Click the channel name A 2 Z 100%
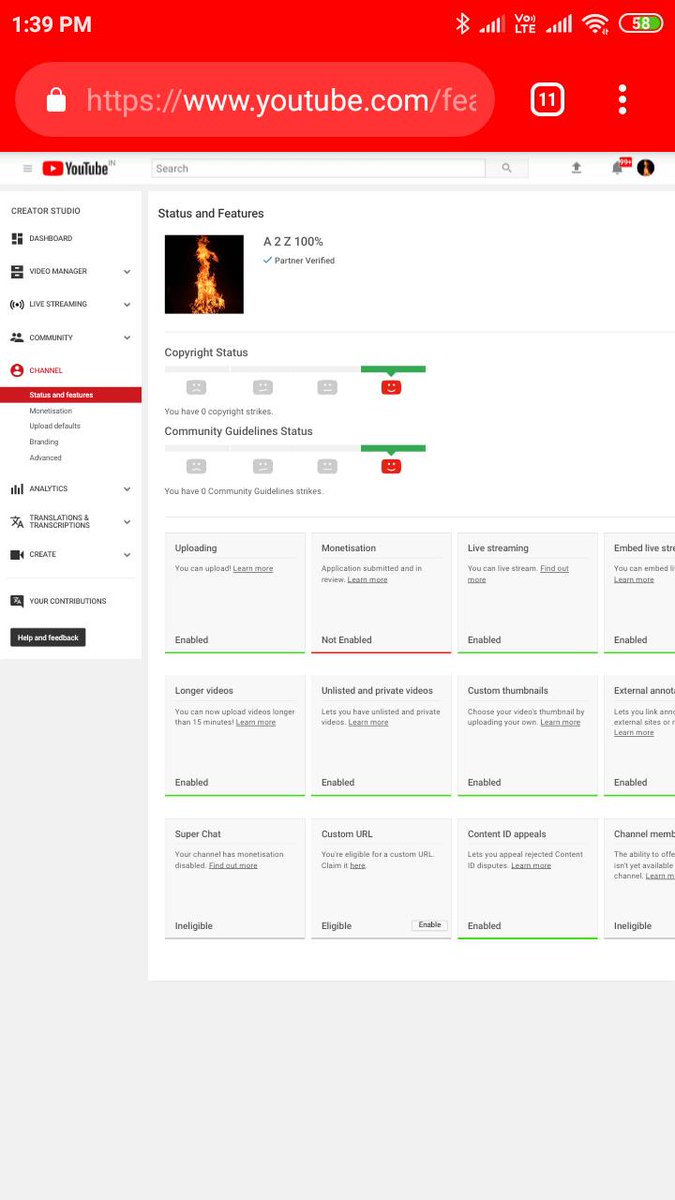The height and width of the screenshot is (1200, 675). point(293,242)
